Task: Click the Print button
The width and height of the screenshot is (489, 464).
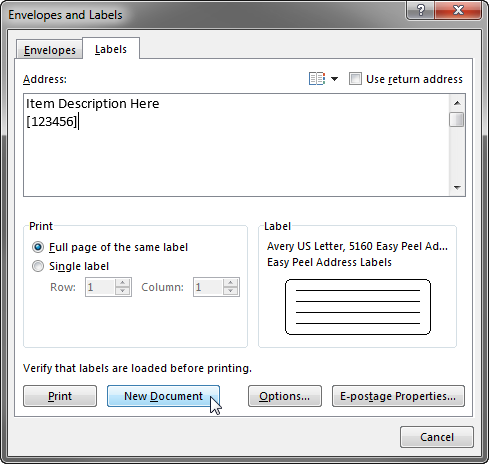Action: click(x=60, y=396)
